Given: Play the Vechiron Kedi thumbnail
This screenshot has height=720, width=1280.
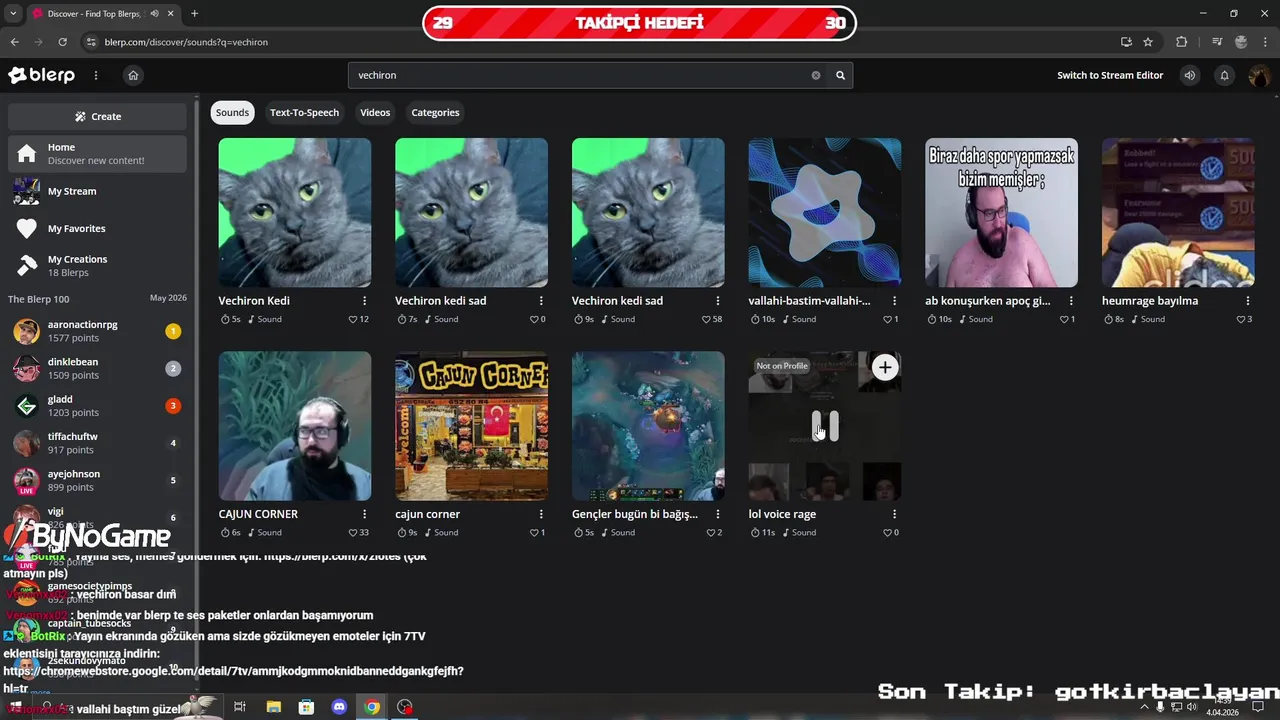Looking at the screenshot, I should [295, 212].
